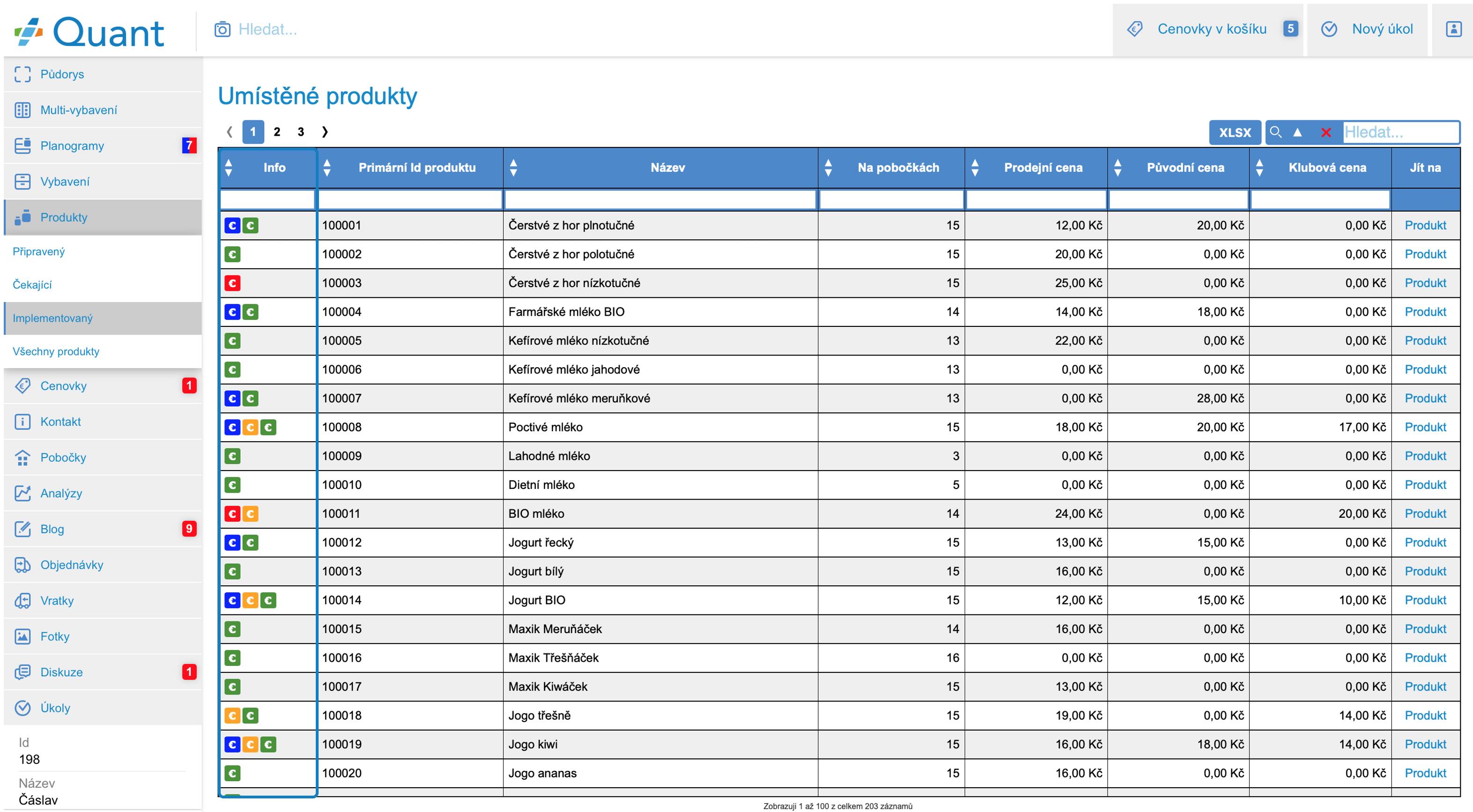1473x812 pixels.
Task: Click the Quant logo
Action: tap(89, 32)
